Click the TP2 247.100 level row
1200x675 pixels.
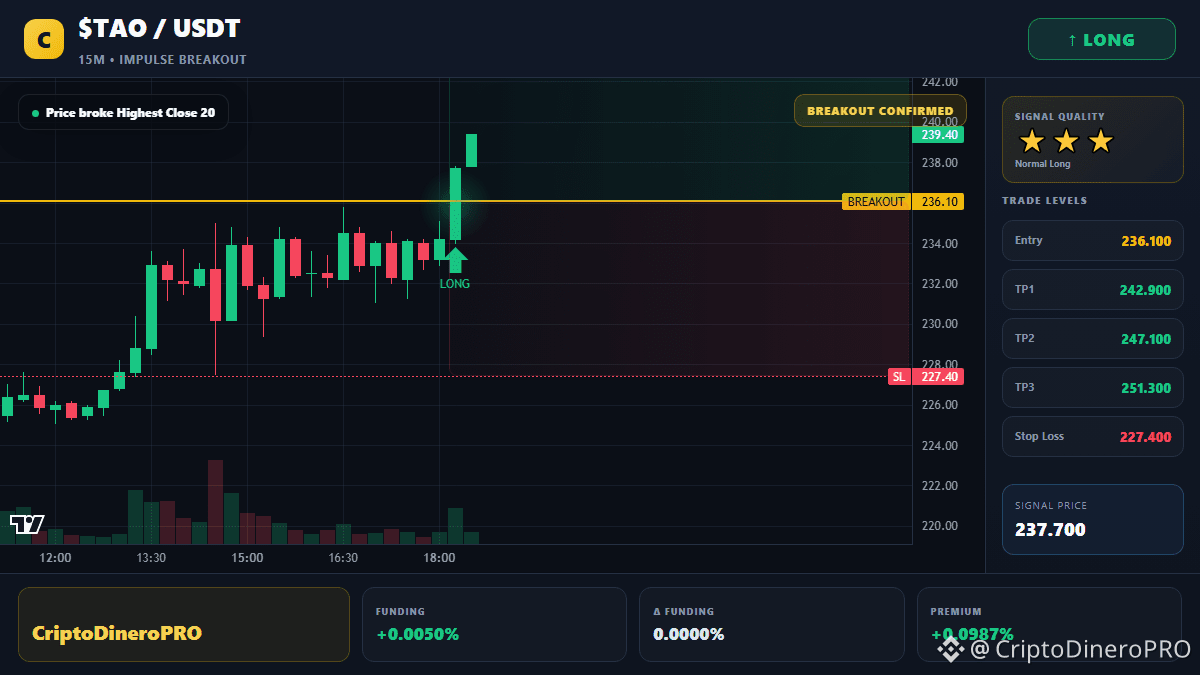(x=1092, y=339)
